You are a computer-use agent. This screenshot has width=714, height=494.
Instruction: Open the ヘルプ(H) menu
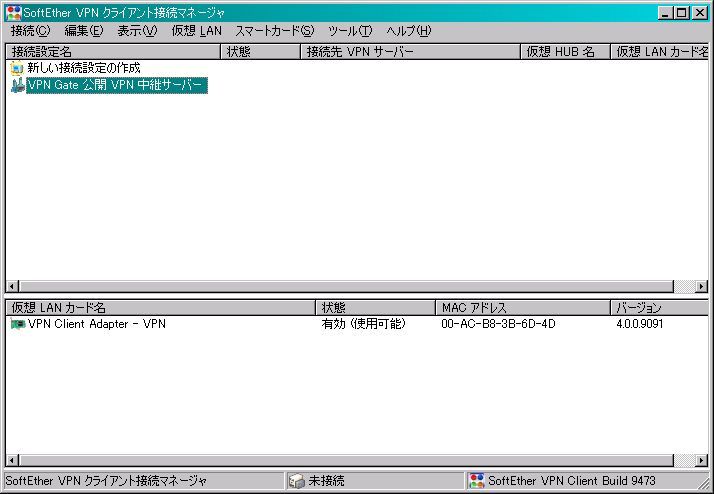(x=408, y=31)
